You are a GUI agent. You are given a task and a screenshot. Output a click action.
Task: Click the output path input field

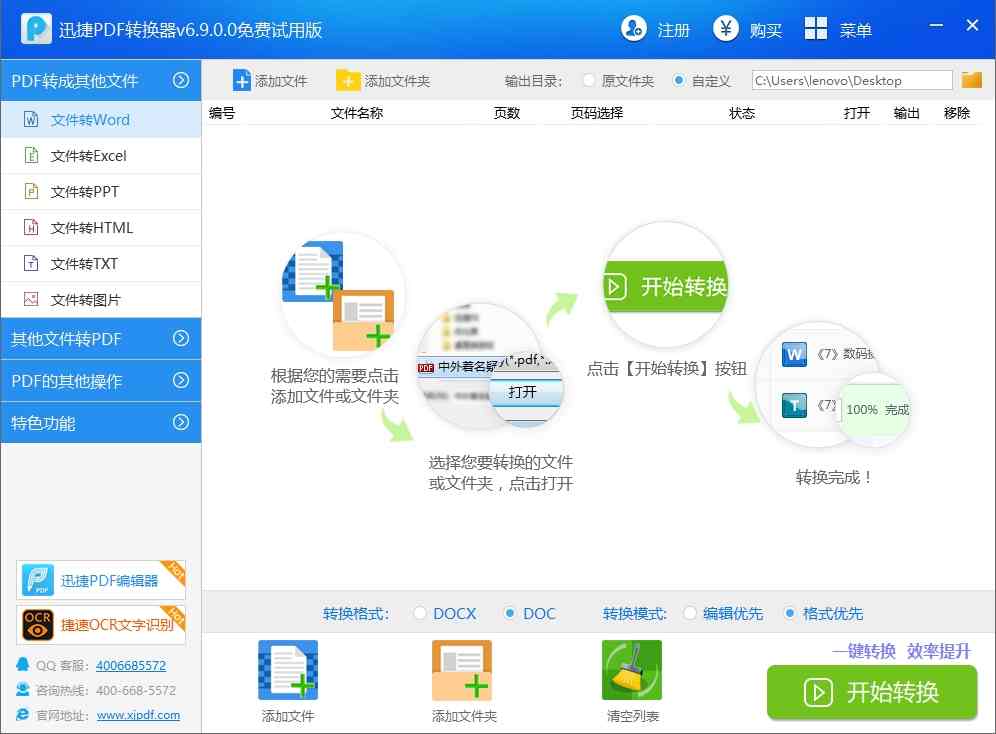[852, 81]
